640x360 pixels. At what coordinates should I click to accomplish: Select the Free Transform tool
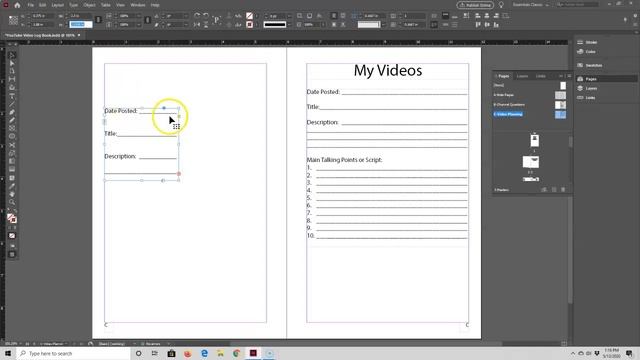12,153
